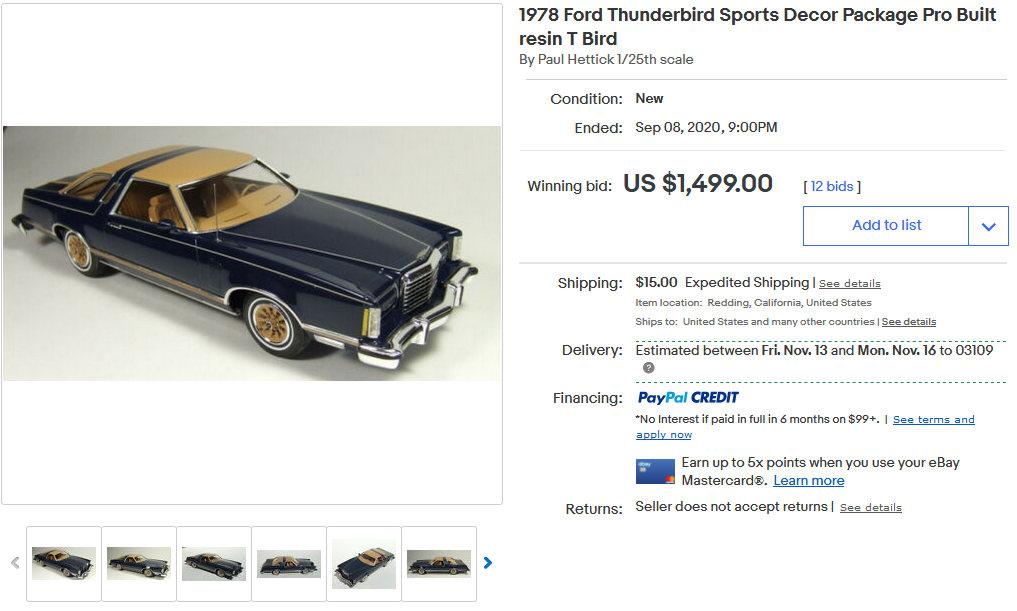The width and height of the screenshot is (1017, 611).
Task: Click the last thumbnail in the strip
Action: (x=439, y=563)
